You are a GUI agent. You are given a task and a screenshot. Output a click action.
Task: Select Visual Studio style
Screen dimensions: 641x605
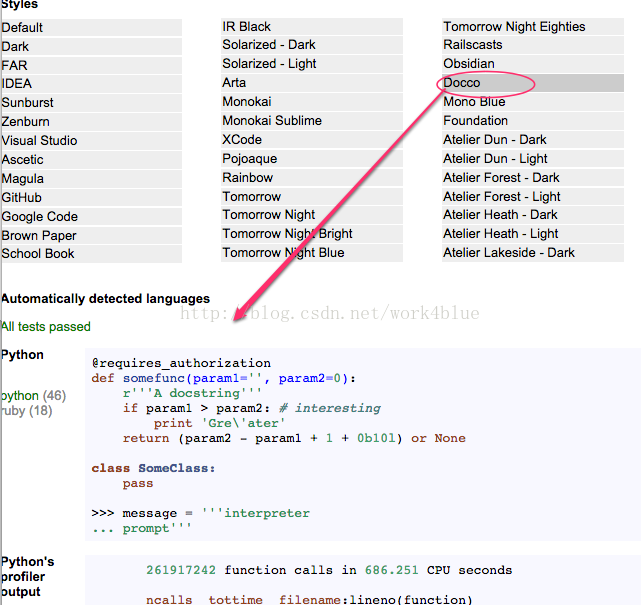[92, 140]
